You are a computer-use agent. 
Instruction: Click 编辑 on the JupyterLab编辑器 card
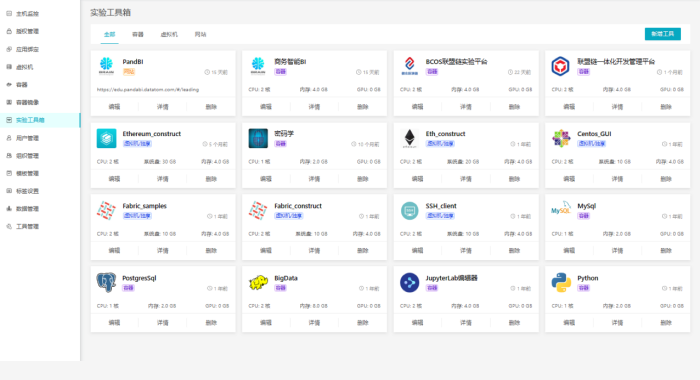tap(417, 322)
